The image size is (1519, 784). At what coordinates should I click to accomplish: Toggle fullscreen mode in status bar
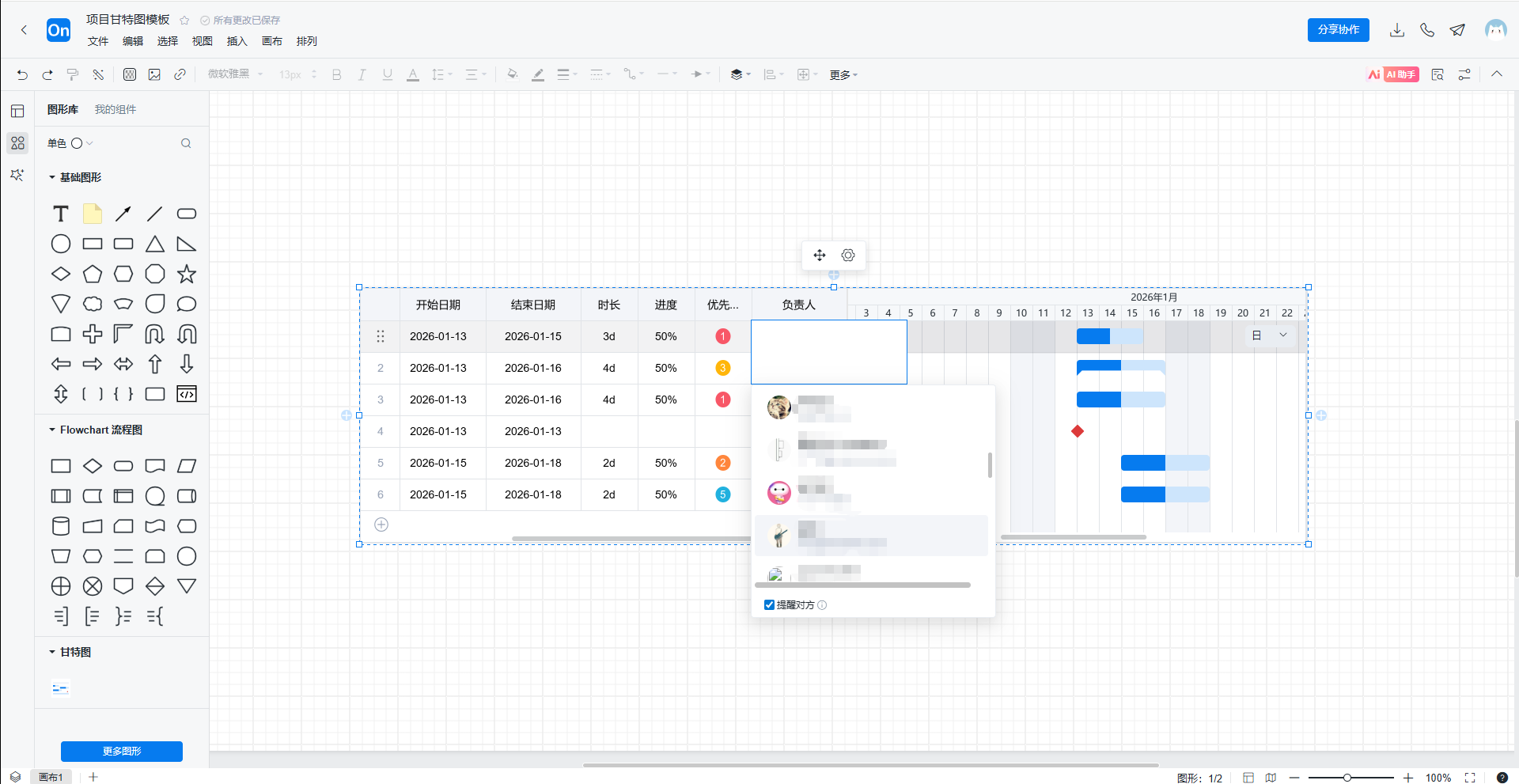pos(1470,778)
